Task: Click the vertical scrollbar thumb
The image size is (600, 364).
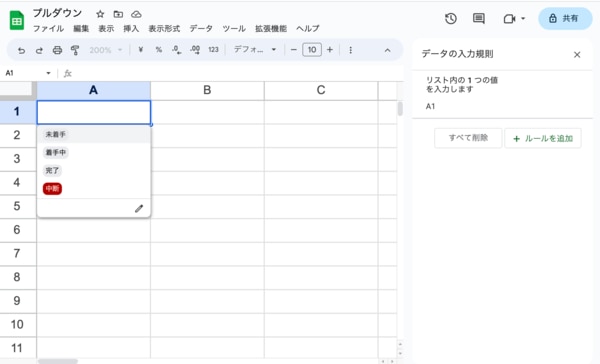Action: [x=400, y=108]
